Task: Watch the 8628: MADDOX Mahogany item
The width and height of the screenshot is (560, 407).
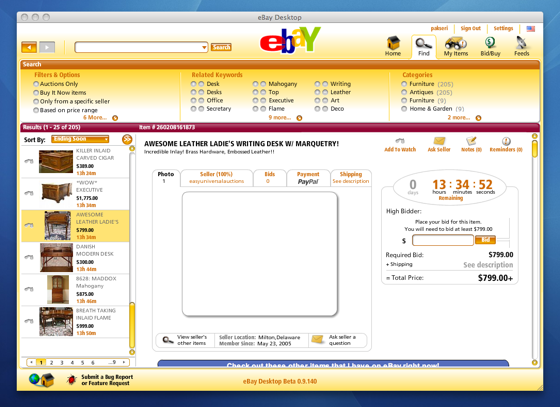Action: tap(29, 289)
